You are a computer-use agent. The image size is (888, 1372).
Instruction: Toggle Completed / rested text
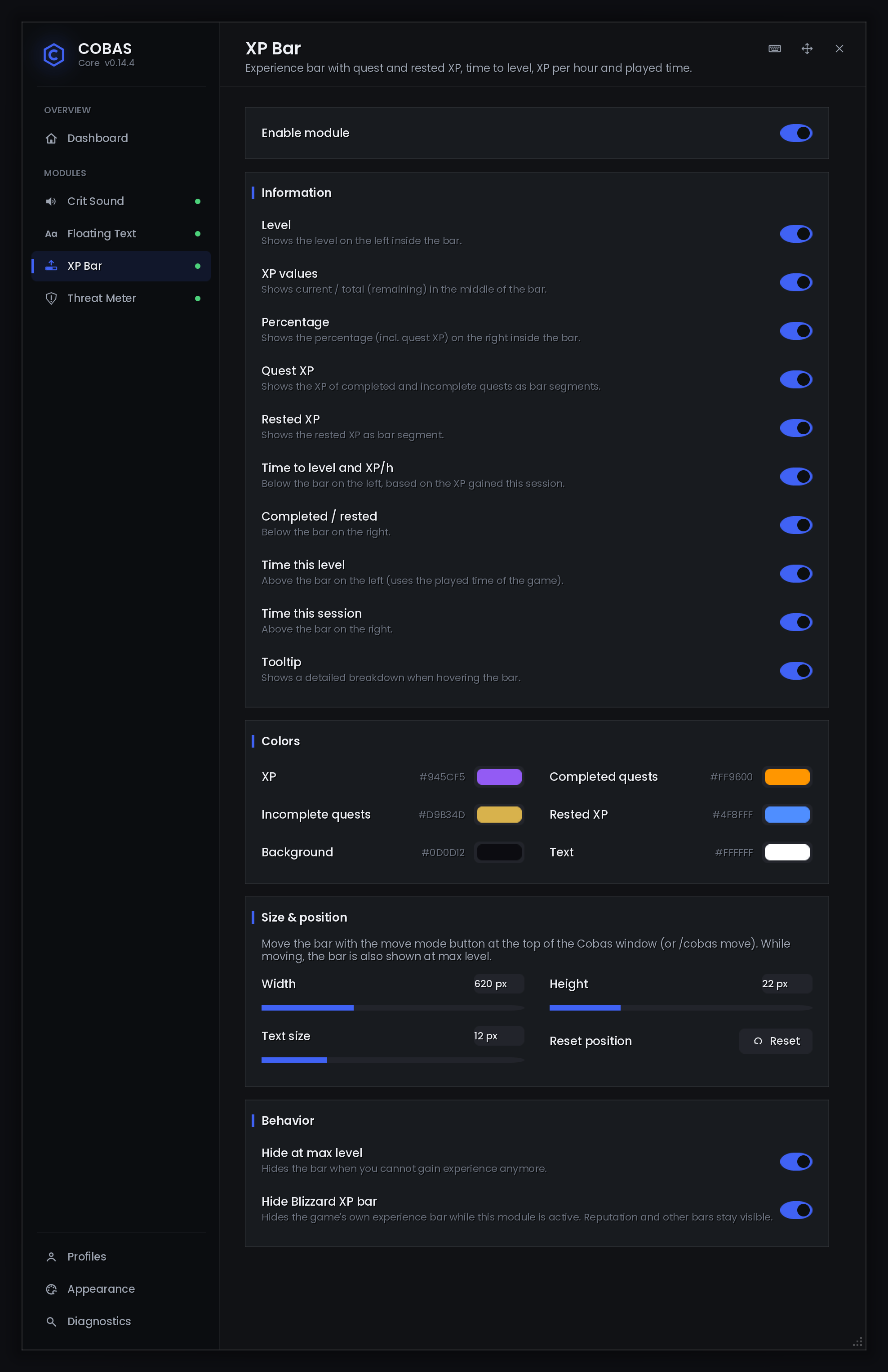pyautogui.click(x=796, y=525)
